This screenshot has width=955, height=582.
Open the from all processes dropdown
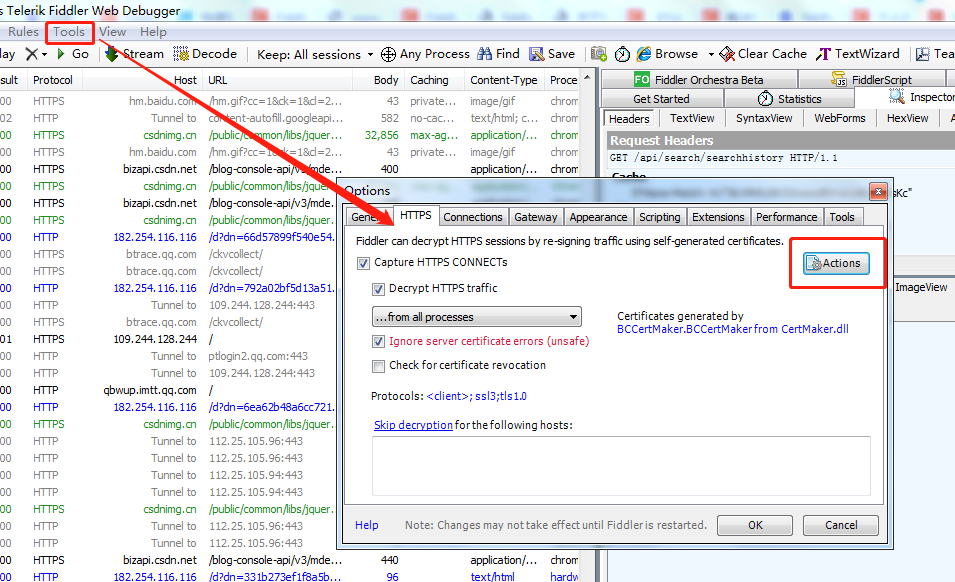pyautogui.click(x=476, y=317)
